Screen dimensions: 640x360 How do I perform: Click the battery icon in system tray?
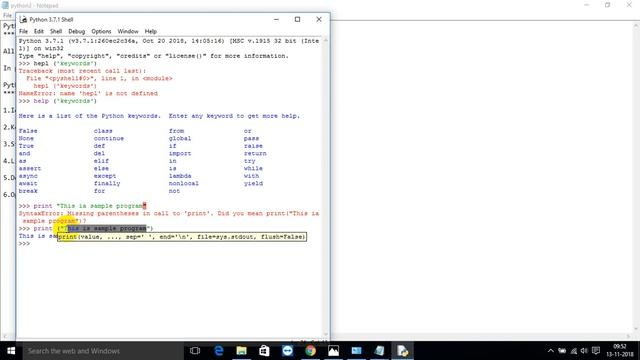[x=562, y=351]
